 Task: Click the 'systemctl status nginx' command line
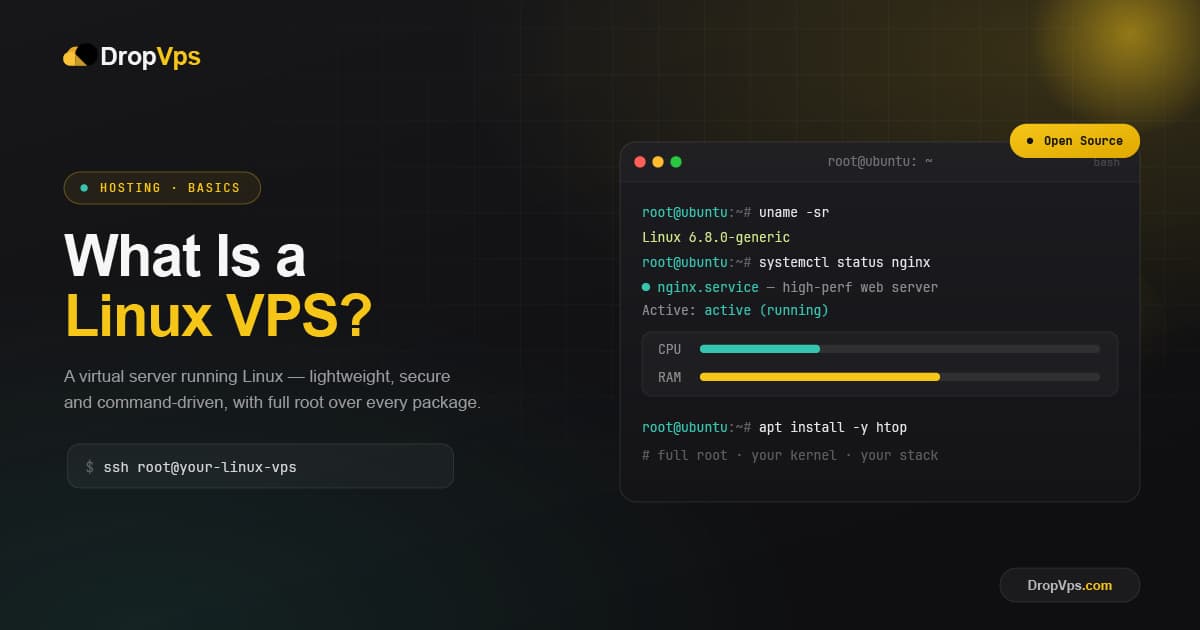click(x=786, y=262)
